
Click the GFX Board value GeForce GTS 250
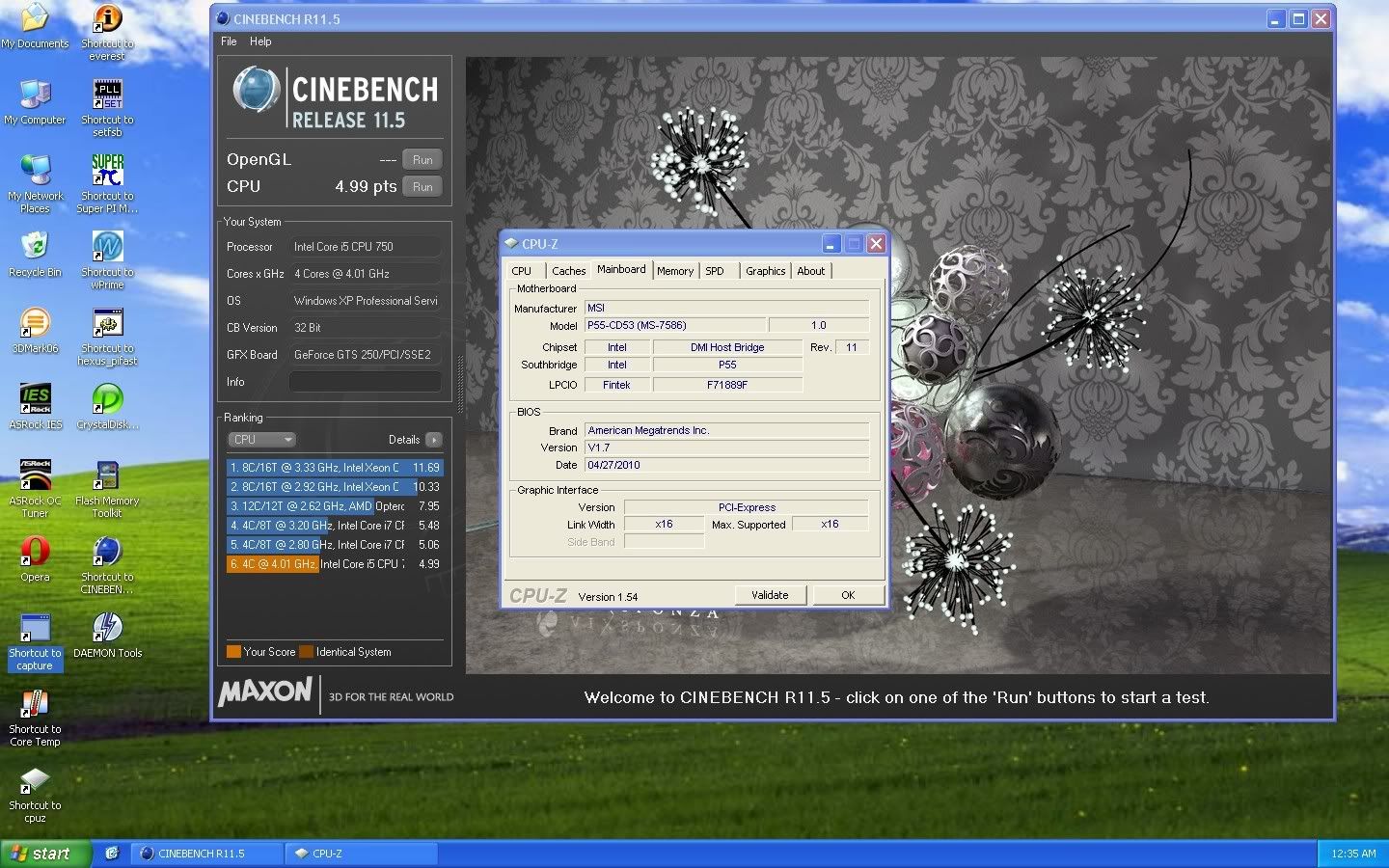click(366, 355)
